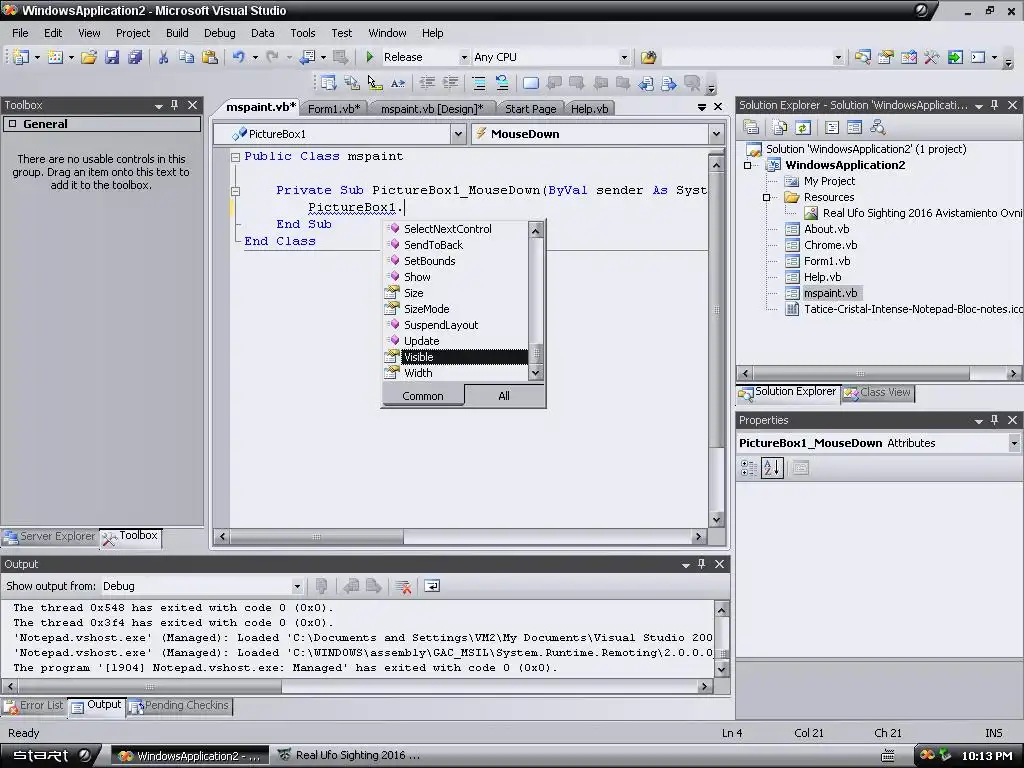
Task: Select Real Ufo Sighting 2016 taskbar item
Action: (349, 756)
